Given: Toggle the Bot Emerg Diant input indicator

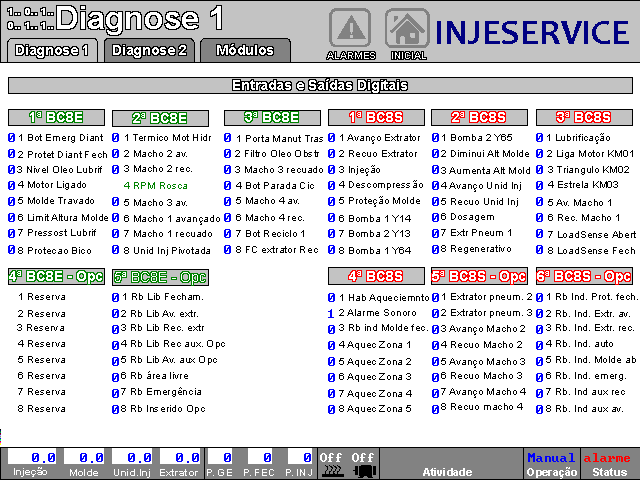Looking at the screenshot, I should coord(12,137).
